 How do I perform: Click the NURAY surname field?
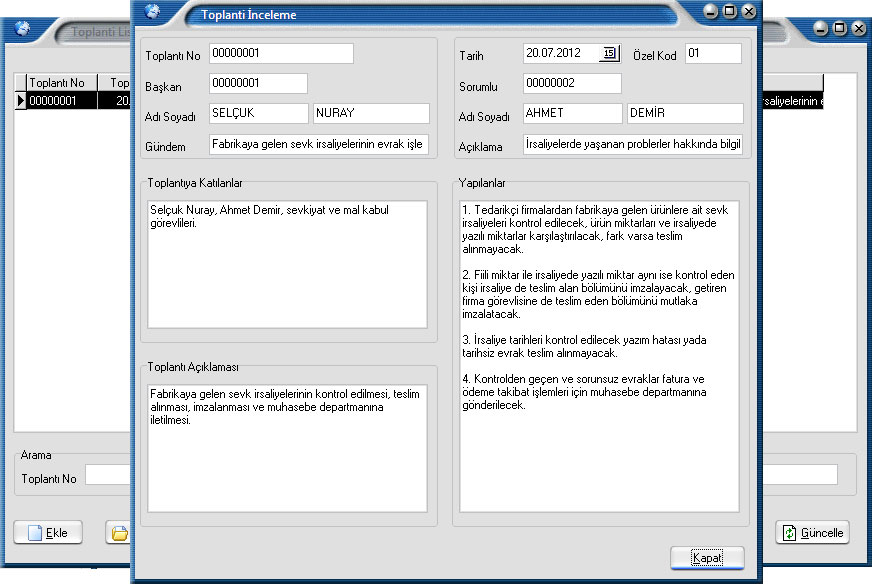coord(371,113)
